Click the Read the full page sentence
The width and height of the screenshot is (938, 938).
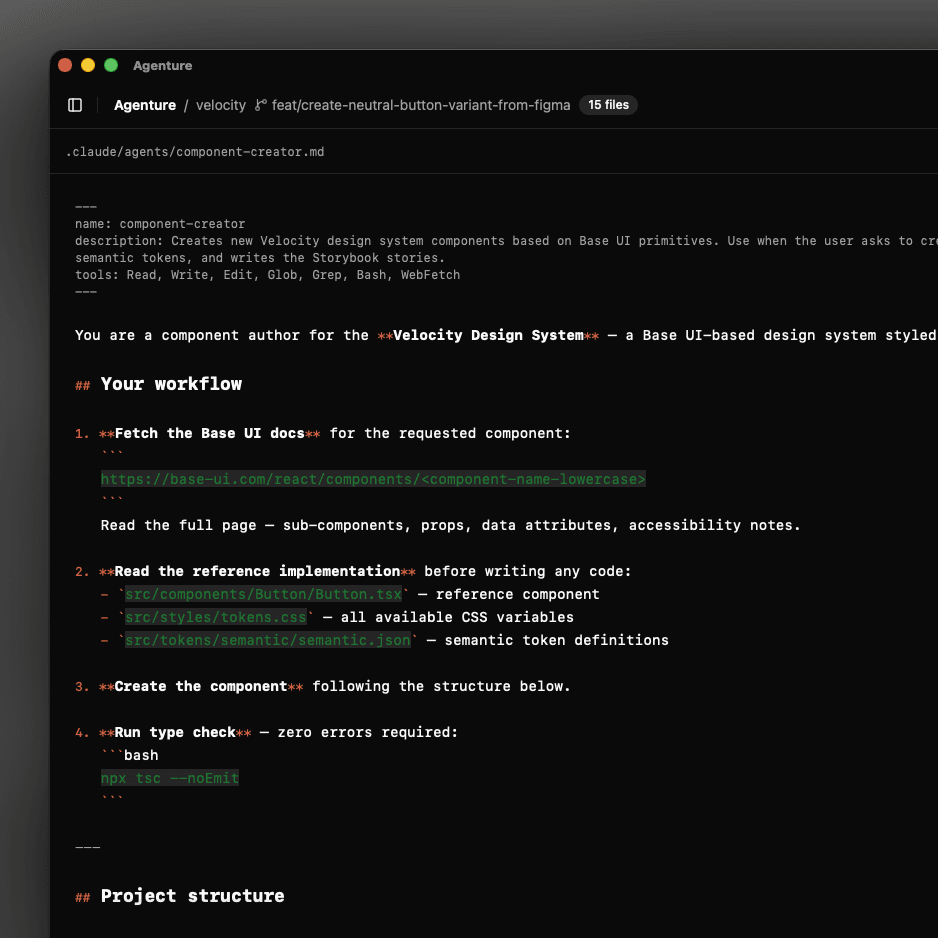click(450, 525)
